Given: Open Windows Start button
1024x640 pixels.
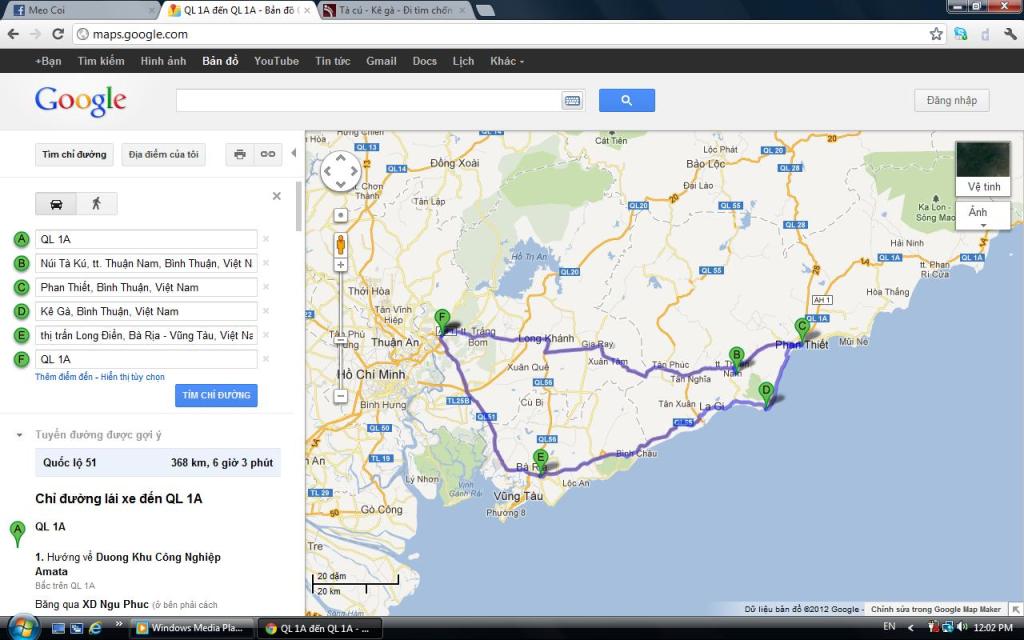Looking at the screenshot, I should click(x=23, y=628).
